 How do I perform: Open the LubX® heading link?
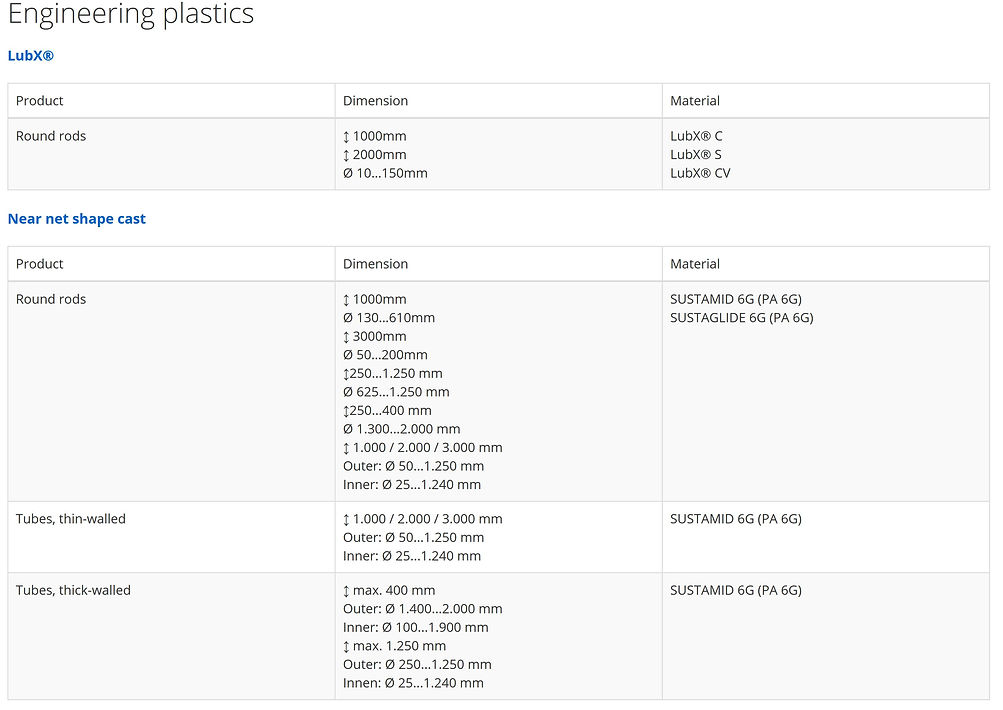31,56
